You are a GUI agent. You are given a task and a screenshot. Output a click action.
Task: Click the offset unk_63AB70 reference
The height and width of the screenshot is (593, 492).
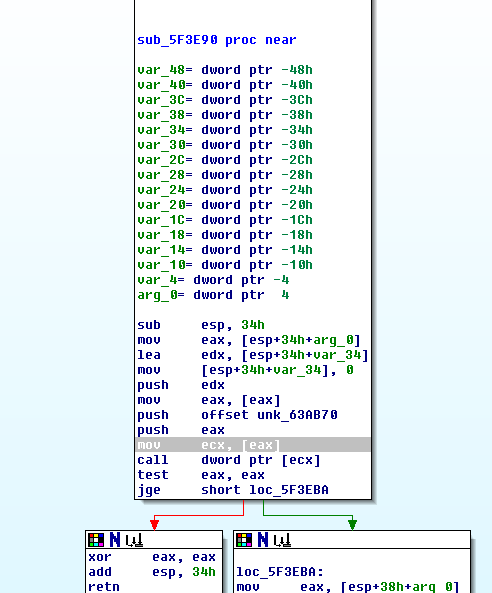pyautogui.click(x=269, y=415)
